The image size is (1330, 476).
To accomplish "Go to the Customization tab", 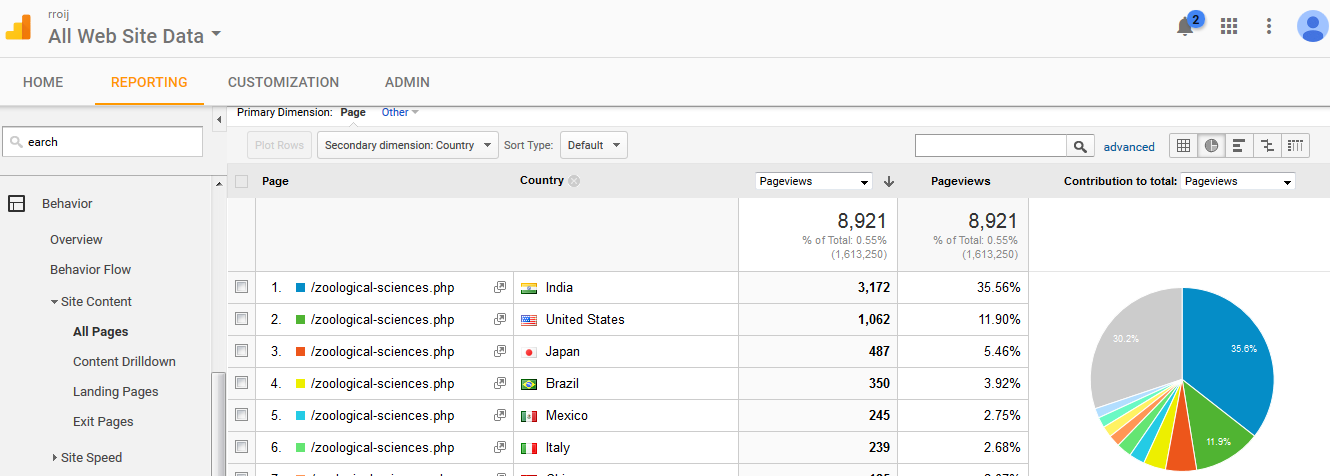I will 283,82.
